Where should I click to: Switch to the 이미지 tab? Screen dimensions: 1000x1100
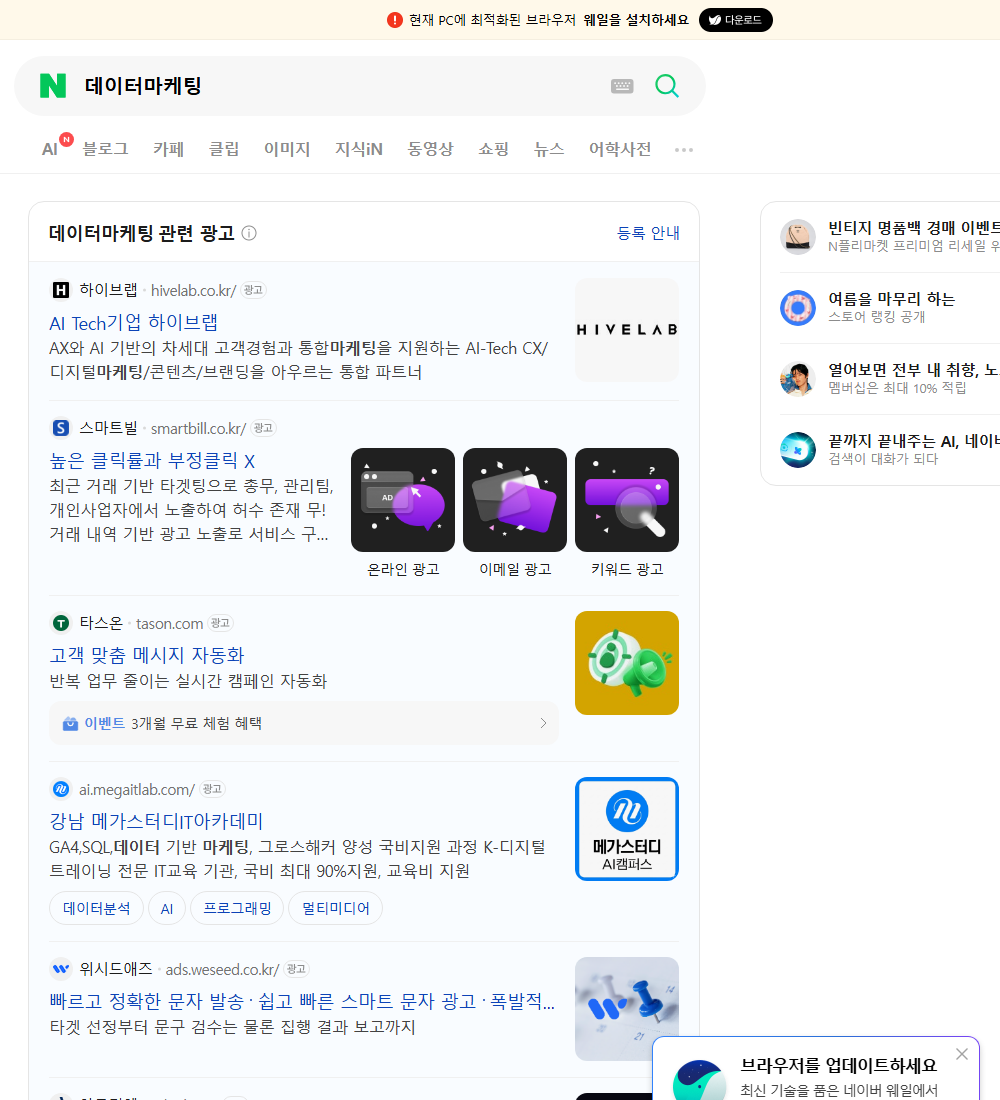coord(287,149)
